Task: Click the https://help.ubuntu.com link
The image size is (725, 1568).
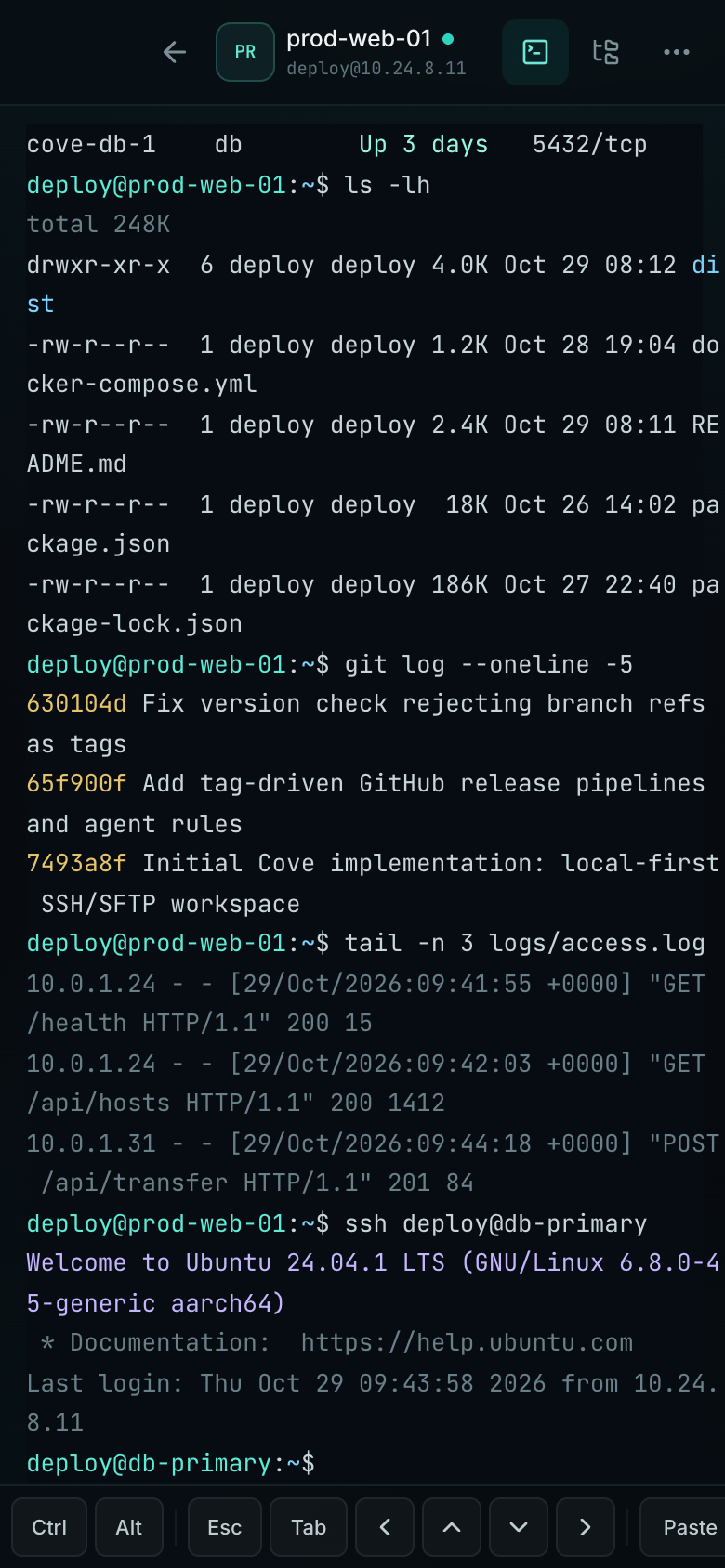Action: [x=467, y=1342]
